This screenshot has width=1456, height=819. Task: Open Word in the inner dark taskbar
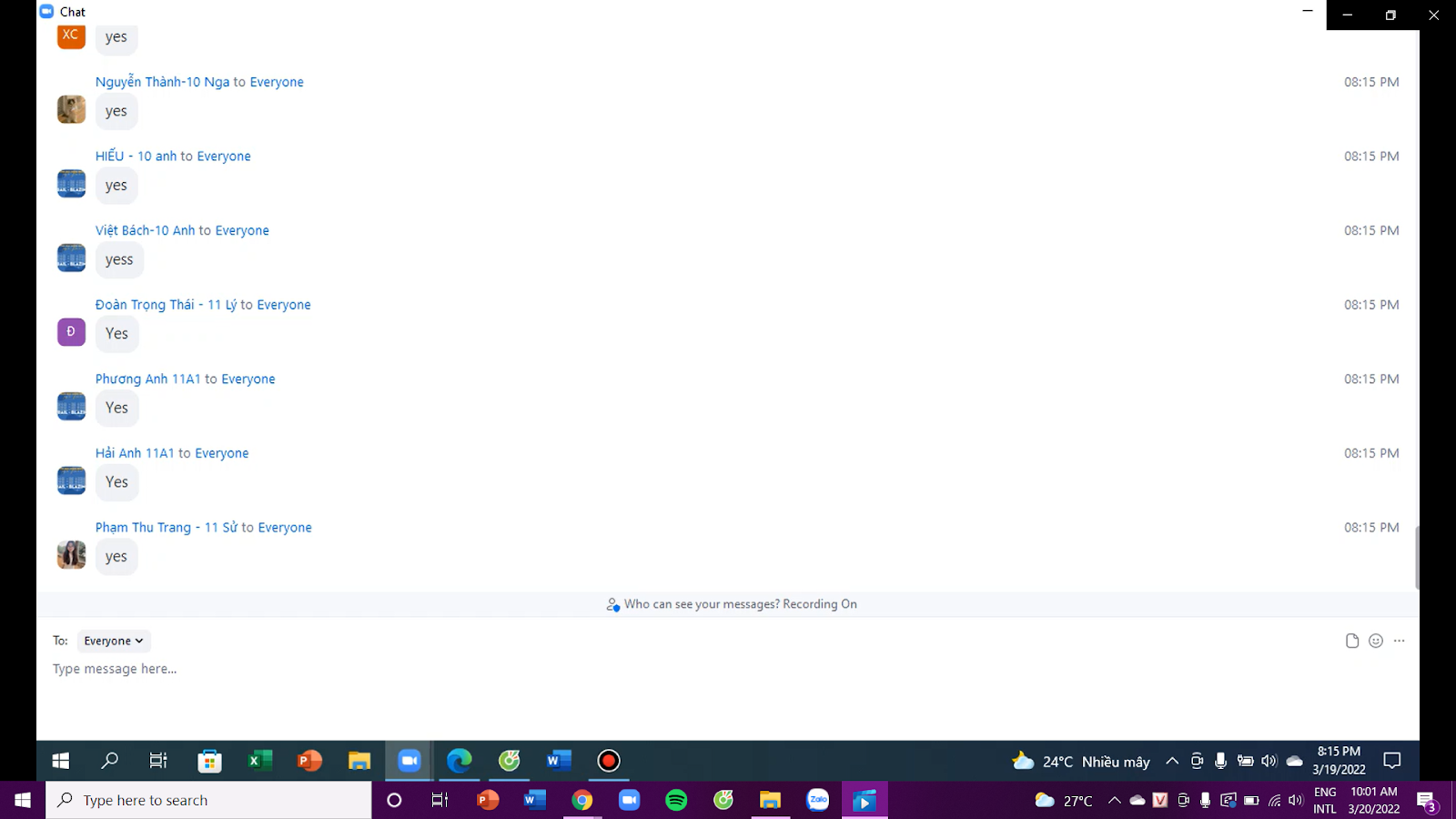pos(559,761)
